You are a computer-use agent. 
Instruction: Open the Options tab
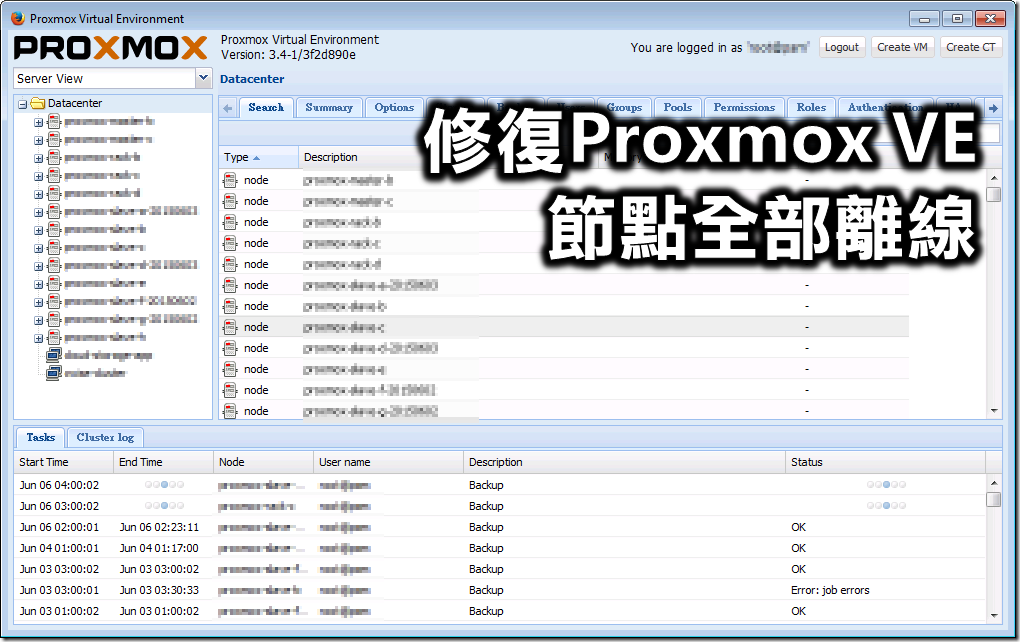coord(394,107)
